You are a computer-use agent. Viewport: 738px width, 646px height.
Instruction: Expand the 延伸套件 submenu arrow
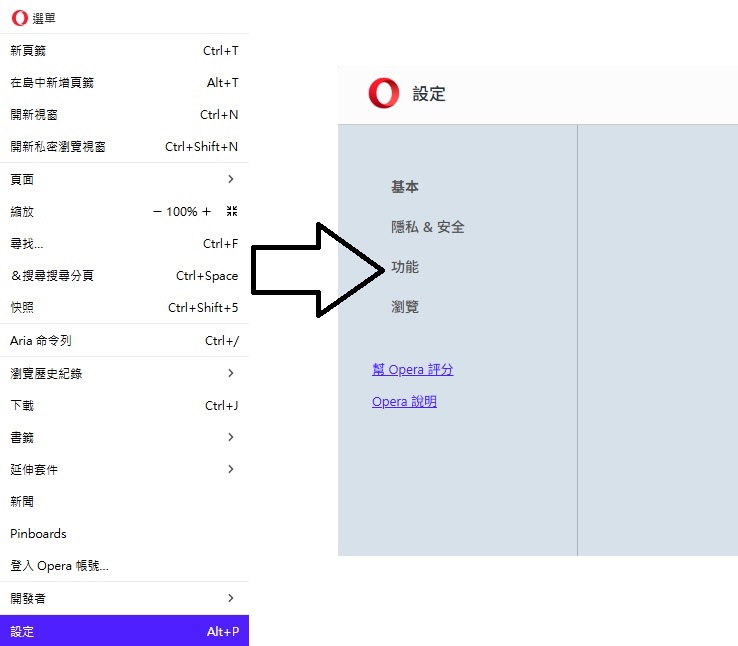pos(231,469)
